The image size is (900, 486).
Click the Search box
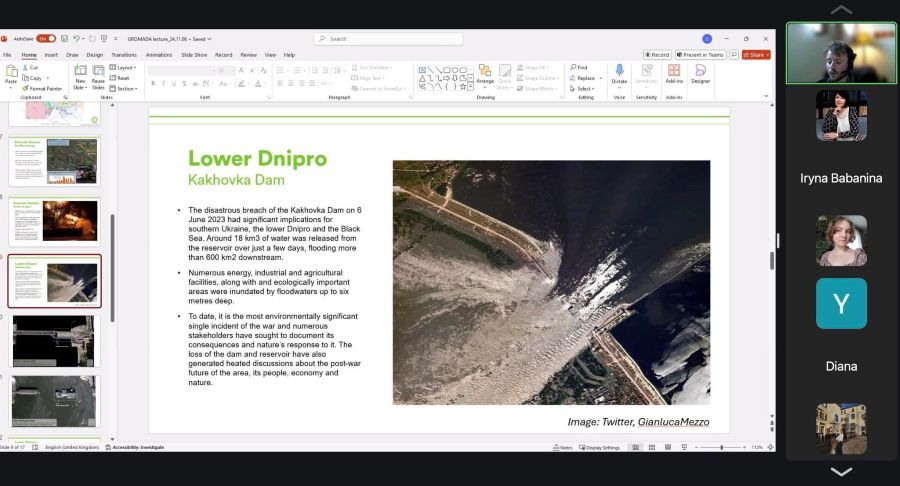[388, 38]
